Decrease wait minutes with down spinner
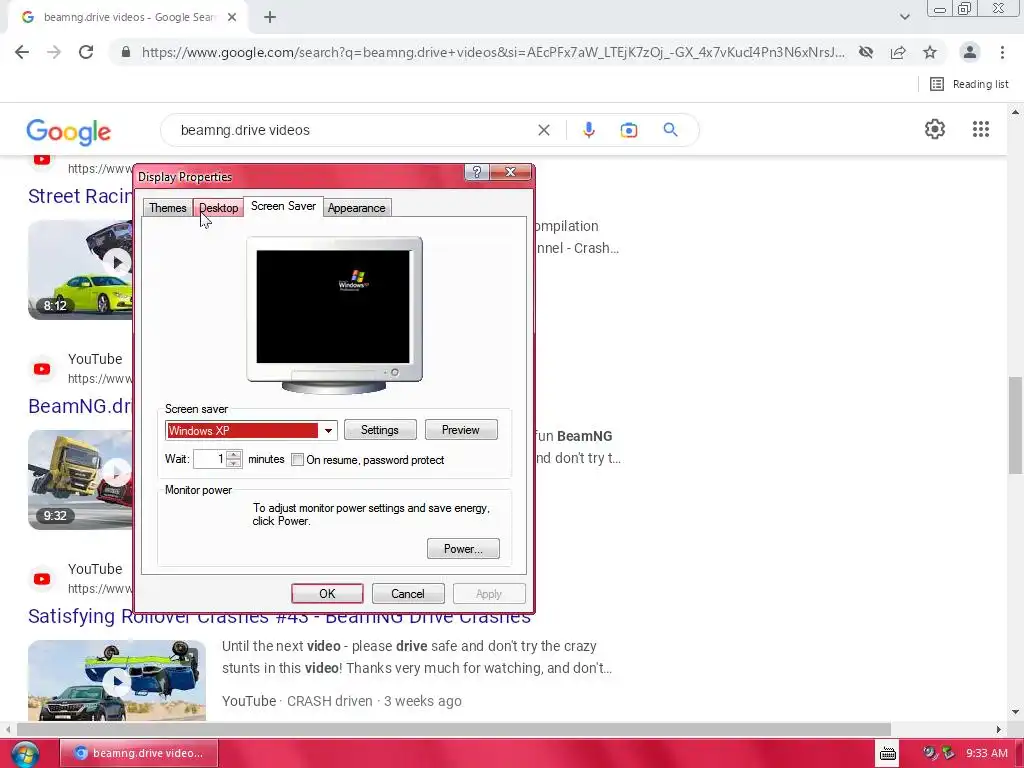 (234, 464)
